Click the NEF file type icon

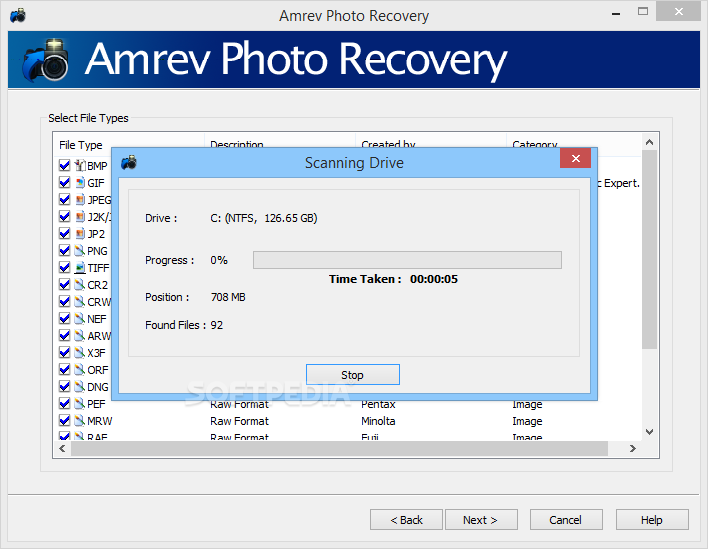point(80,319)
